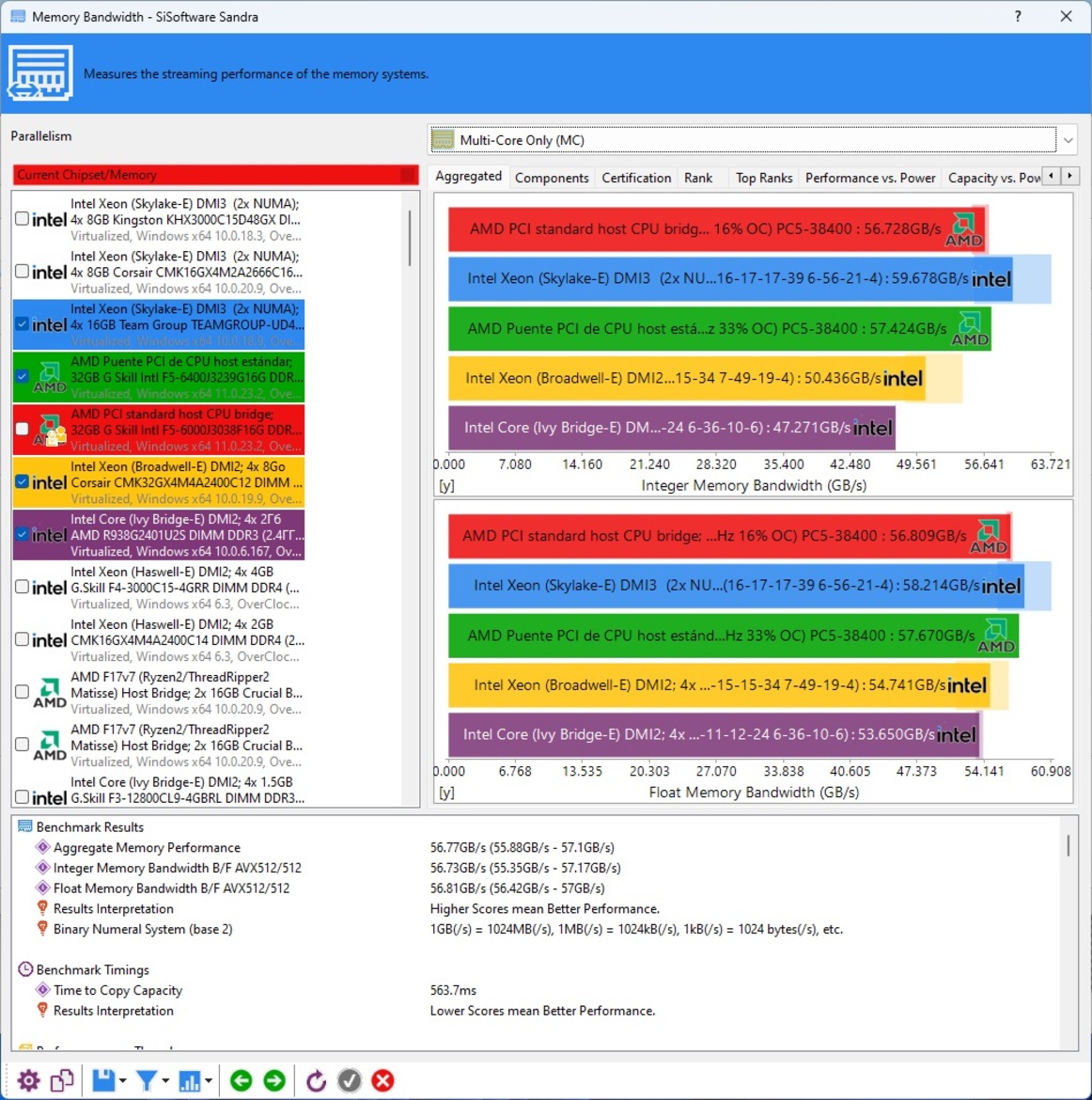Click the chevron arrow of the Parallelism combo box
Viewport: 1092px width, 1100px height.
coord(1068,140)
